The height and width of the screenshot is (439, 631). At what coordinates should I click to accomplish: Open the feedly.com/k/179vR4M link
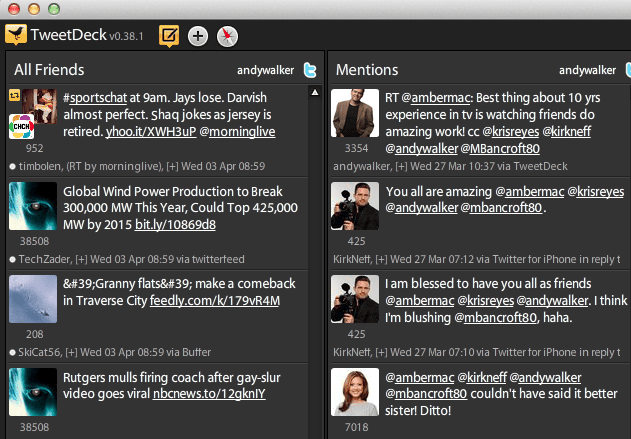[x=214, y=301]
